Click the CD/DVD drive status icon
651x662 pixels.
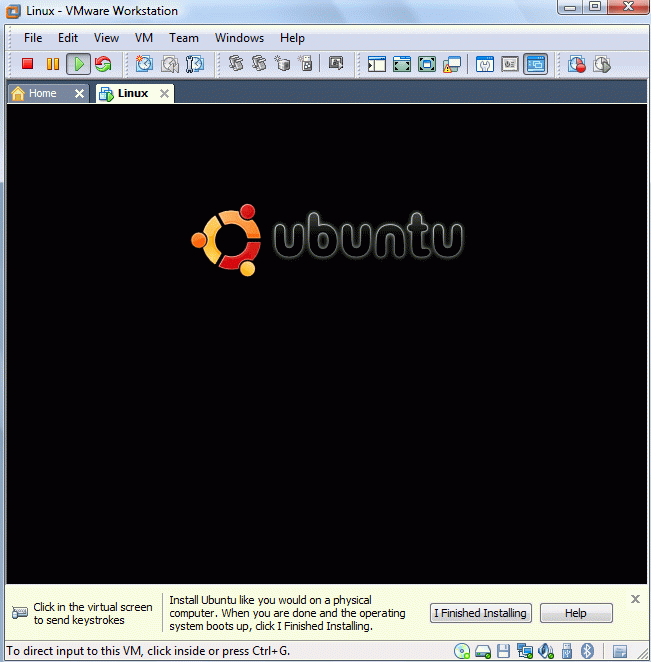(462, 651)
